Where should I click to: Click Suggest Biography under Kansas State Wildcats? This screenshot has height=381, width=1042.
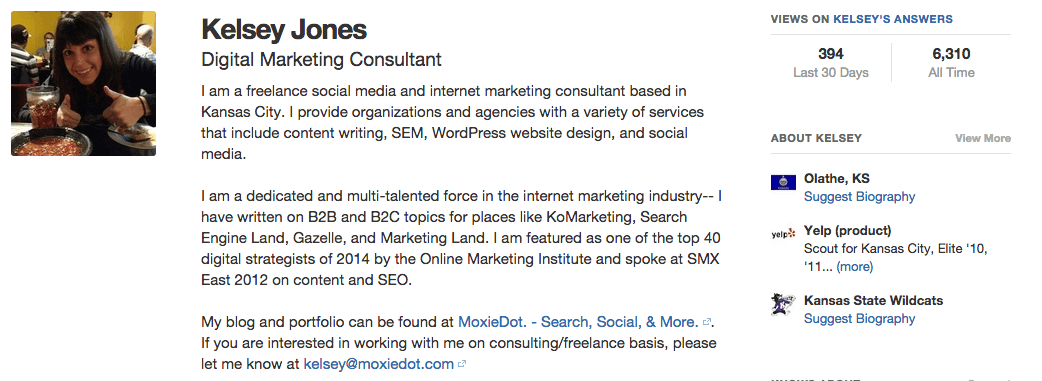(859, 318)
